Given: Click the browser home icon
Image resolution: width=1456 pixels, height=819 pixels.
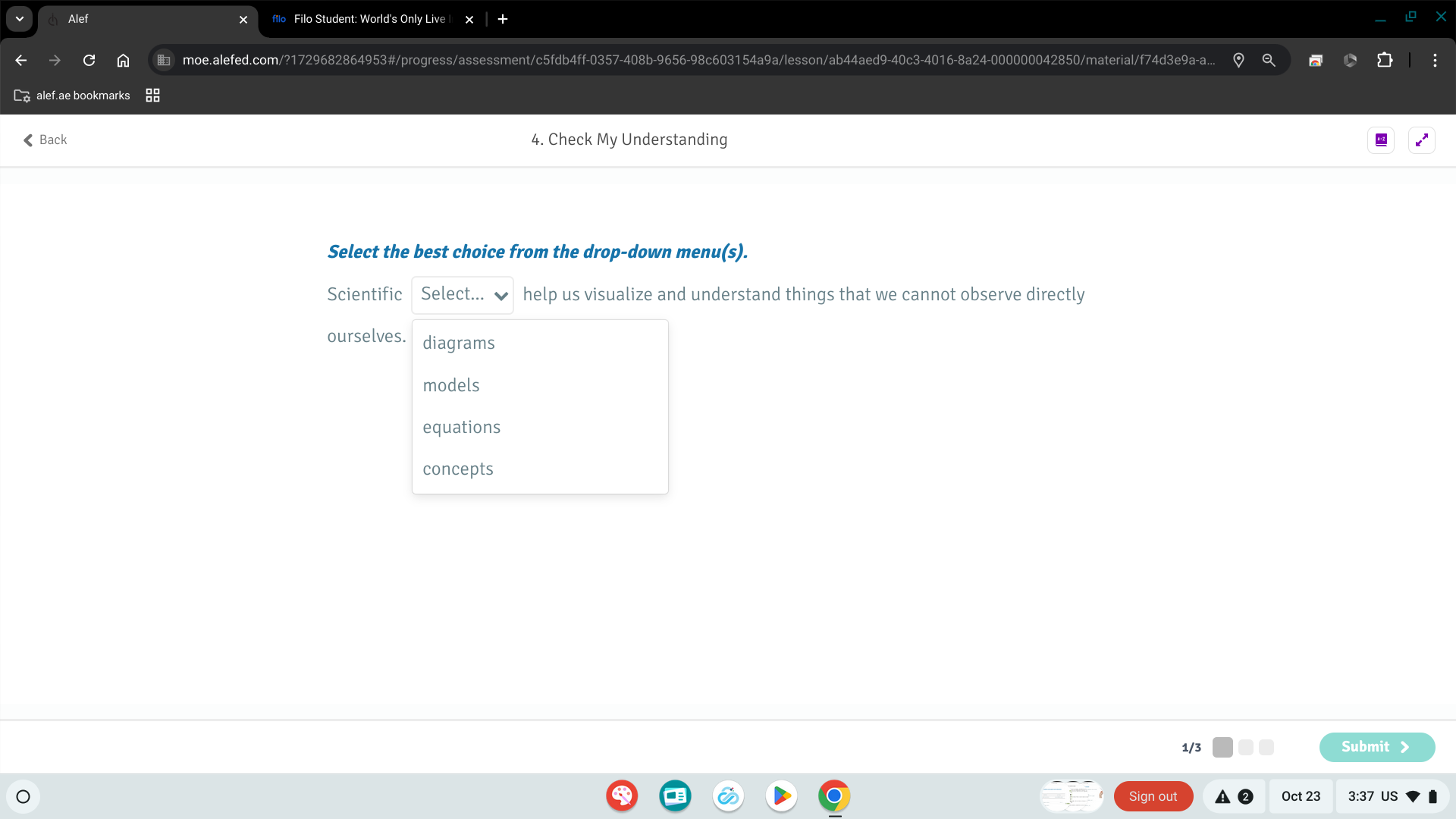Looking at the screenshot, I should point(123,60).
